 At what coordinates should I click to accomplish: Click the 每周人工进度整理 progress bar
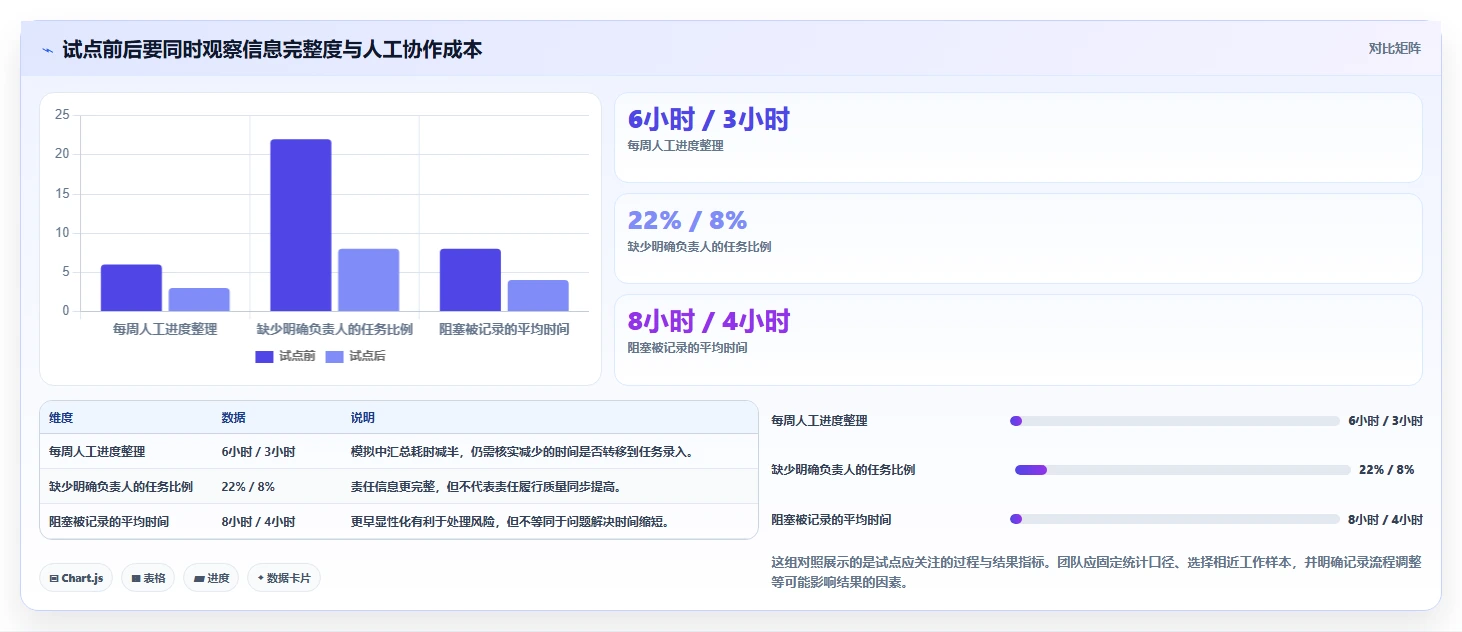point(1175,421)
